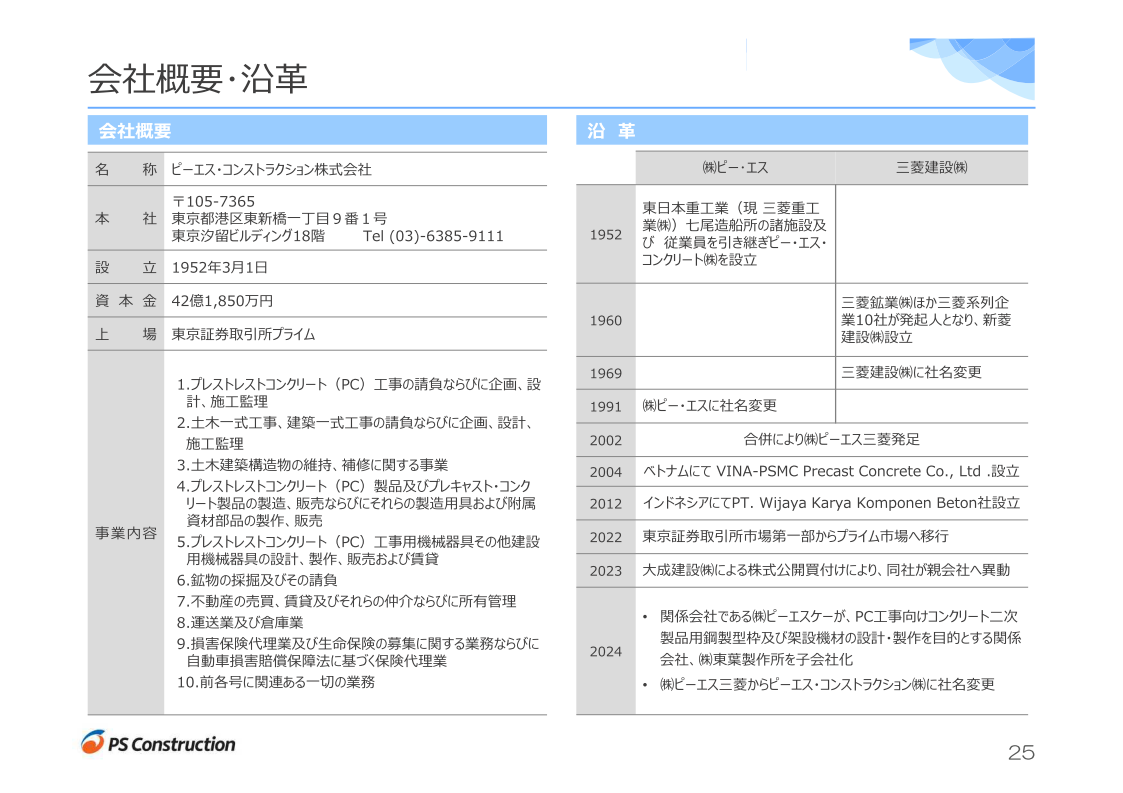
Task: Click the 2002 entry 合併により㈱ピーエス三菱発足
Action: [832, 439]
